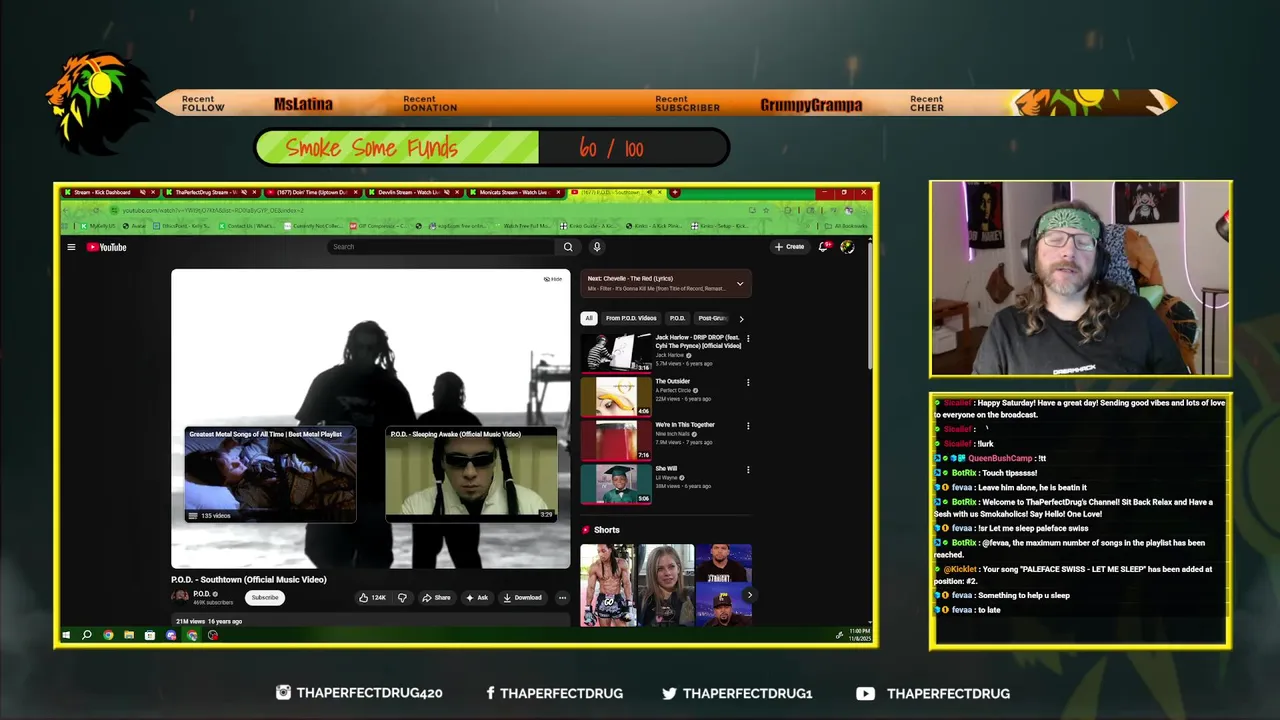Open Kinko Guide bookmark
Screen dimensions: 1280x720
click(x=589, y=226)
